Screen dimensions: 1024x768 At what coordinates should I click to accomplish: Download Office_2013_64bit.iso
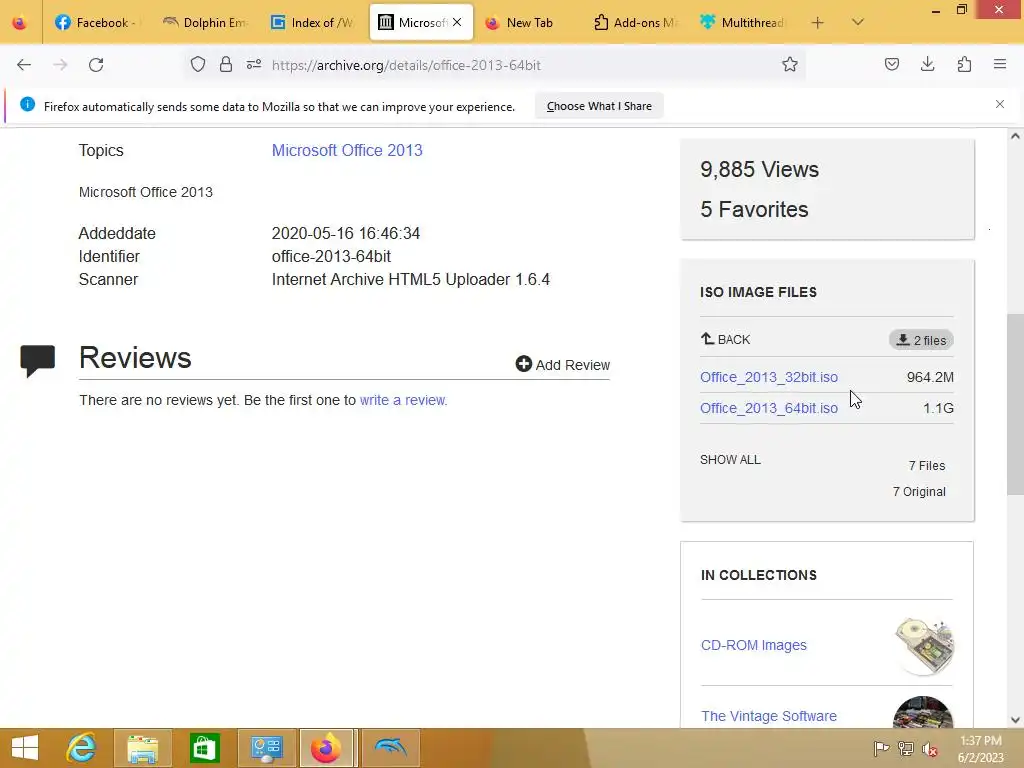tap(769, 408)
